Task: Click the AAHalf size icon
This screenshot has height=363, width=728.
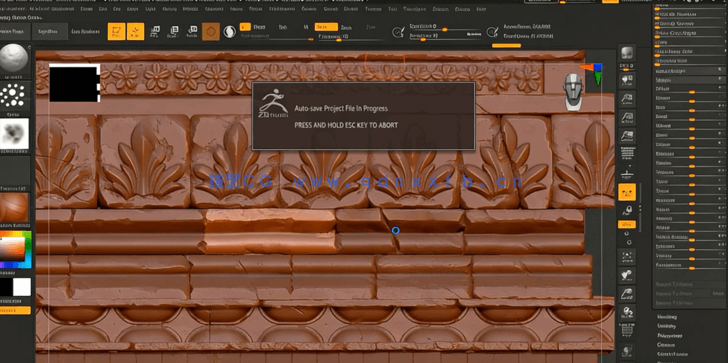Action: pyautogui.click(x=627, y=136)
